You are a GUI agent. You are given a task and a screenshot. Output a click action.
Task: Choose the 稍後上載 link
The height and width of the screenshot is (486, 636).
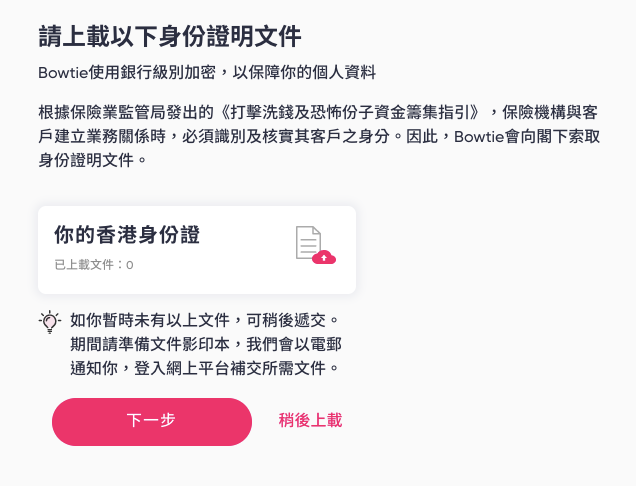tap(310, 420)
